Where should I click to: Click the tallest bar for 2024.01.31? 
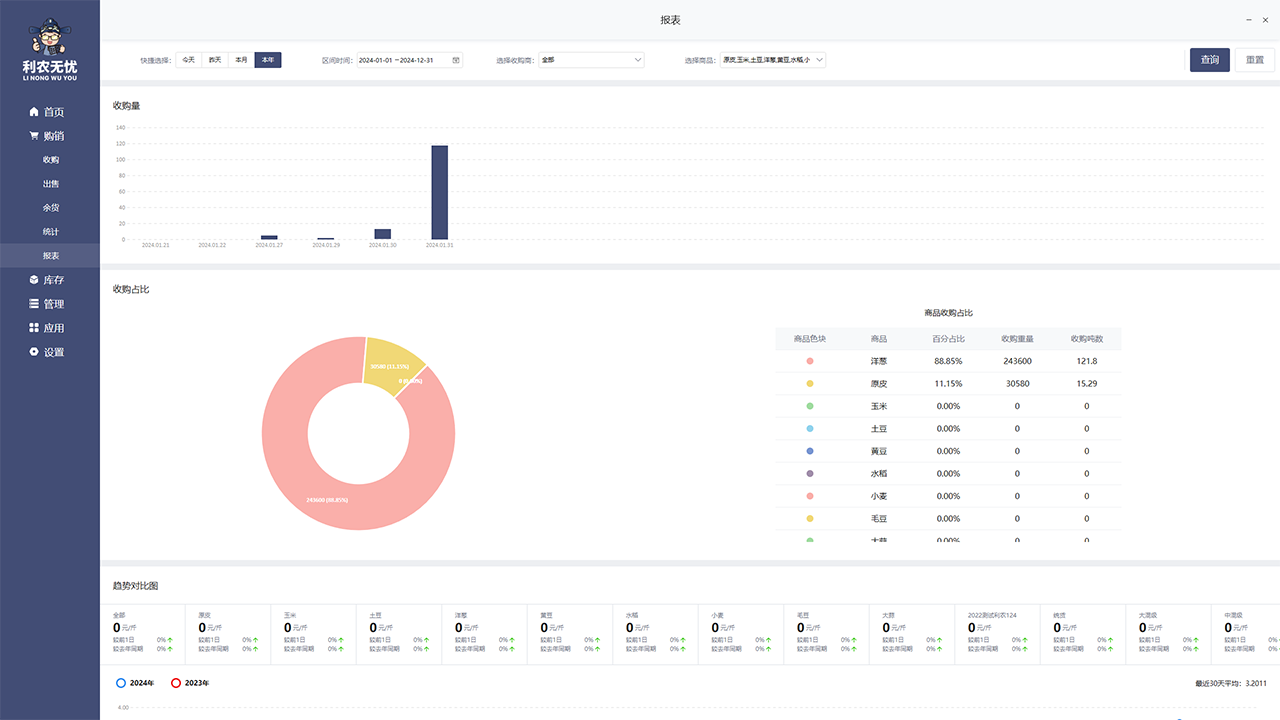[x=439, y=192]
